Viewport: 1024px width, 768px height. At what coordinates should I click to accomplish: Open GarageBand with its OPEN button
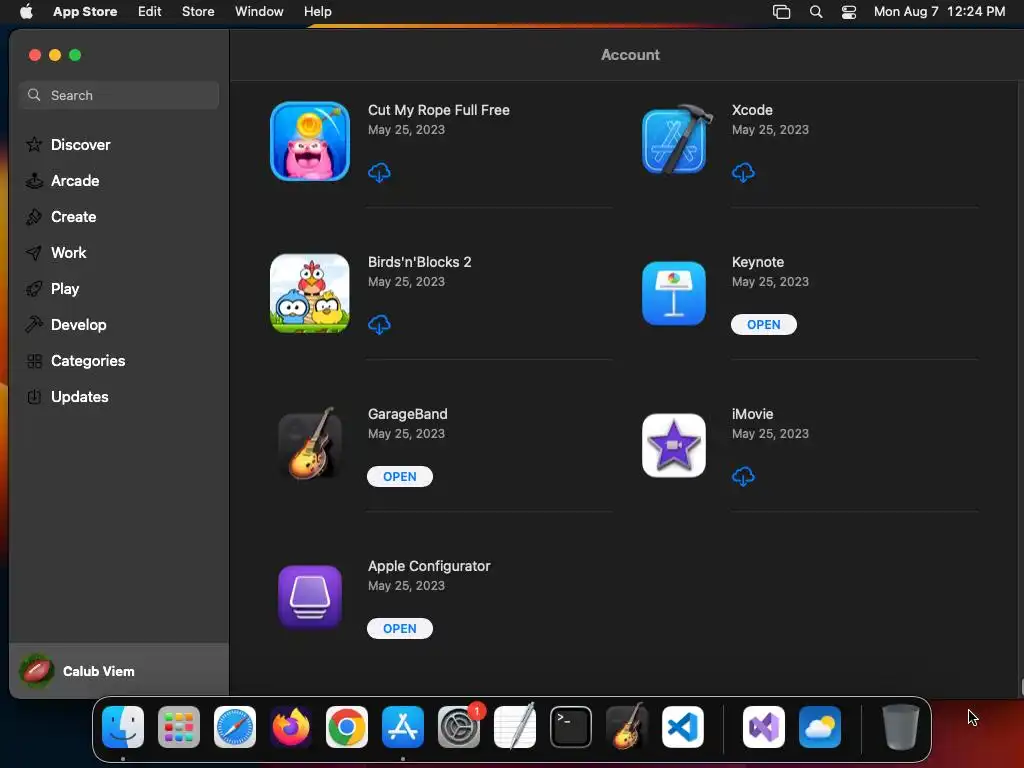click(400, 477)
